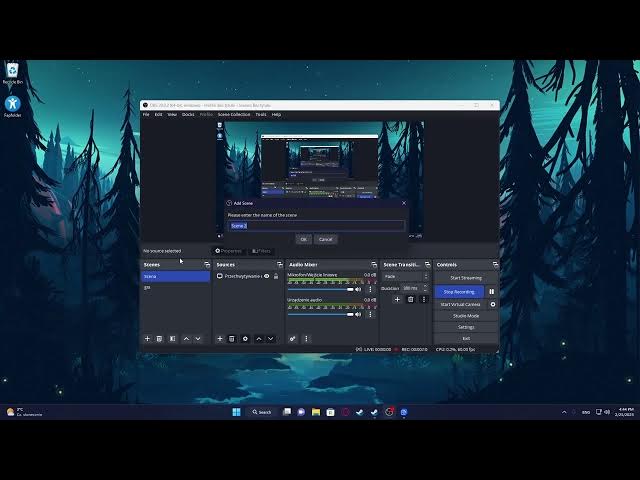
Task: Pop out the Sources dock
Action: tap(280, 264)
